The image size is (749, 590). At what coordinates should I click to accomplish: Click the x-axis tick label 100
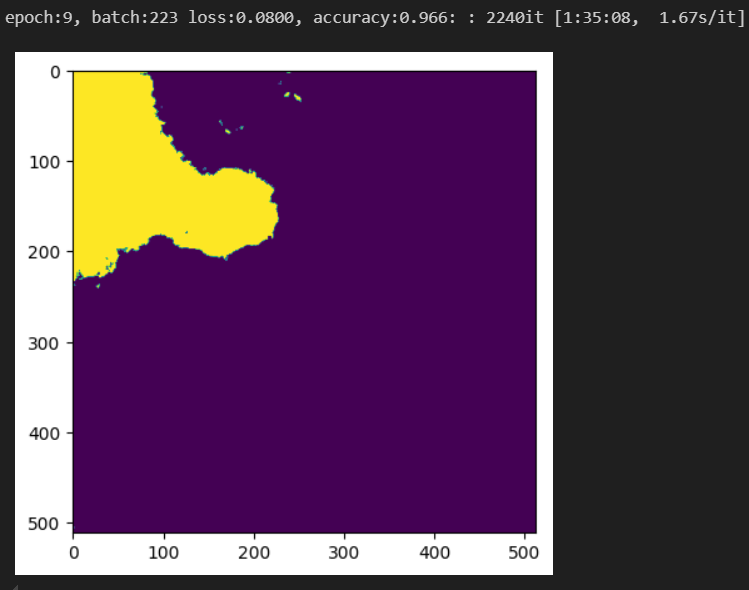click(163, 553)
